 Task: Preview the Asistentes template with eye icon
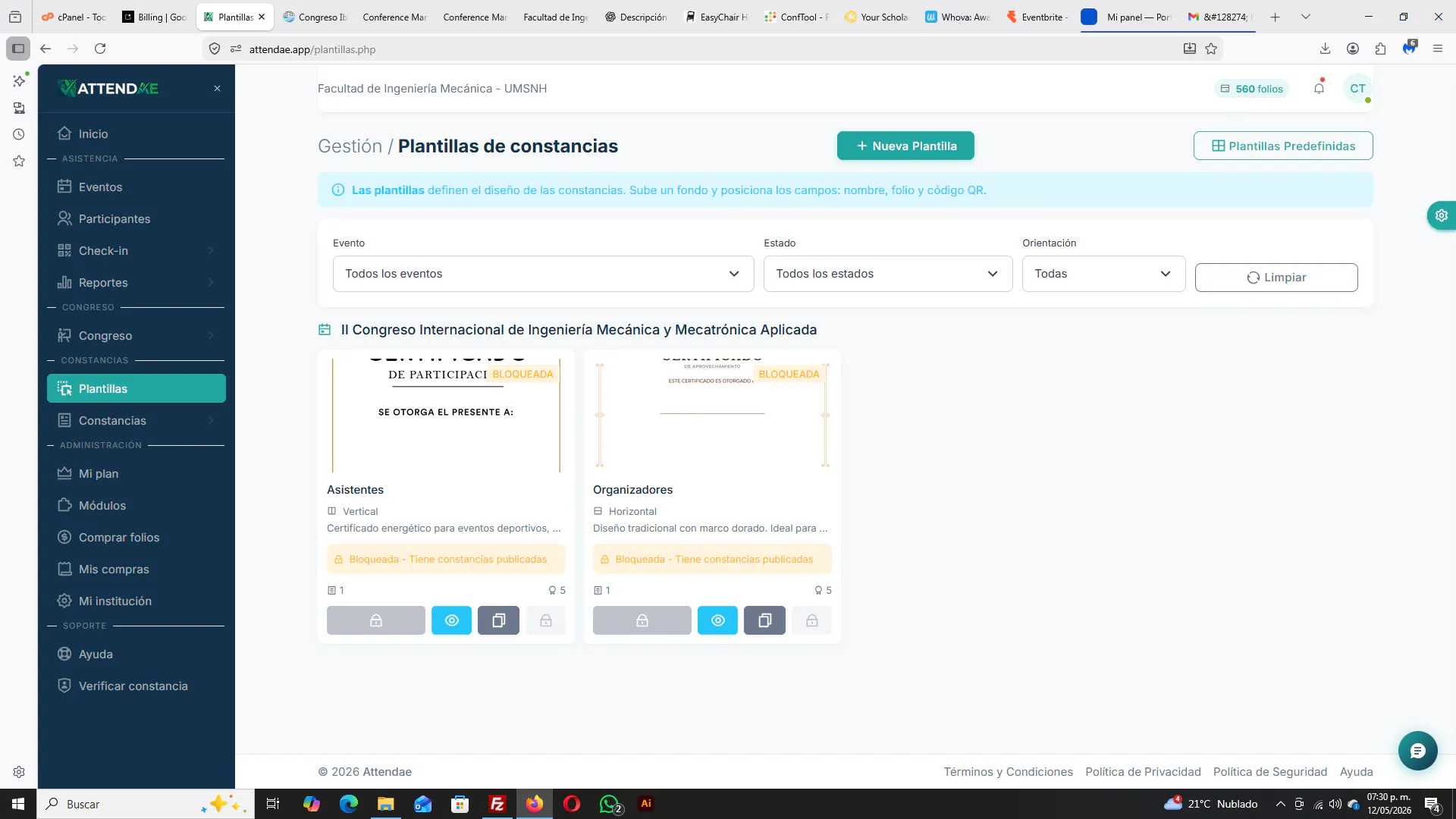pyautogui.click(x=451, y=620)
